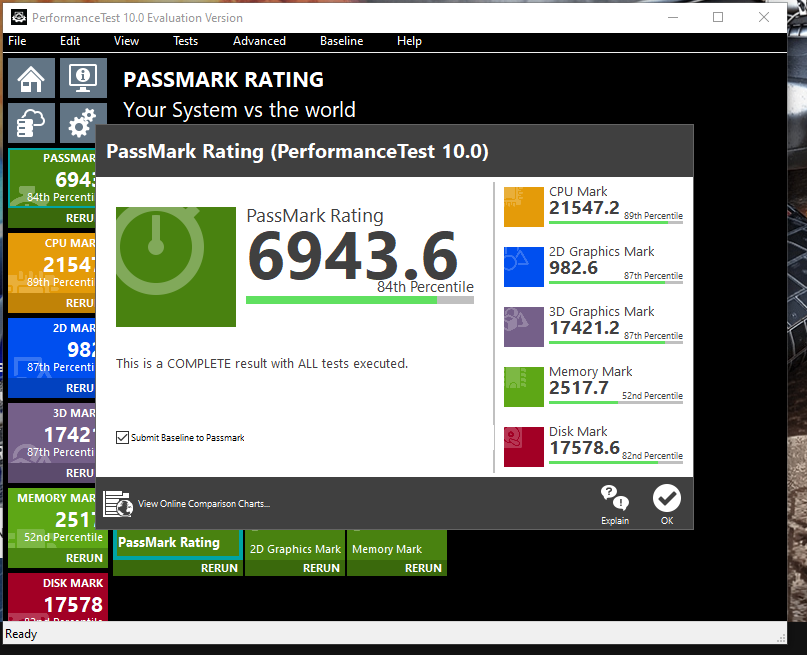Click the 84th Percentile label in dialog
The height and width of the screenshot is (655, 807).
click(x=425, y=287)
